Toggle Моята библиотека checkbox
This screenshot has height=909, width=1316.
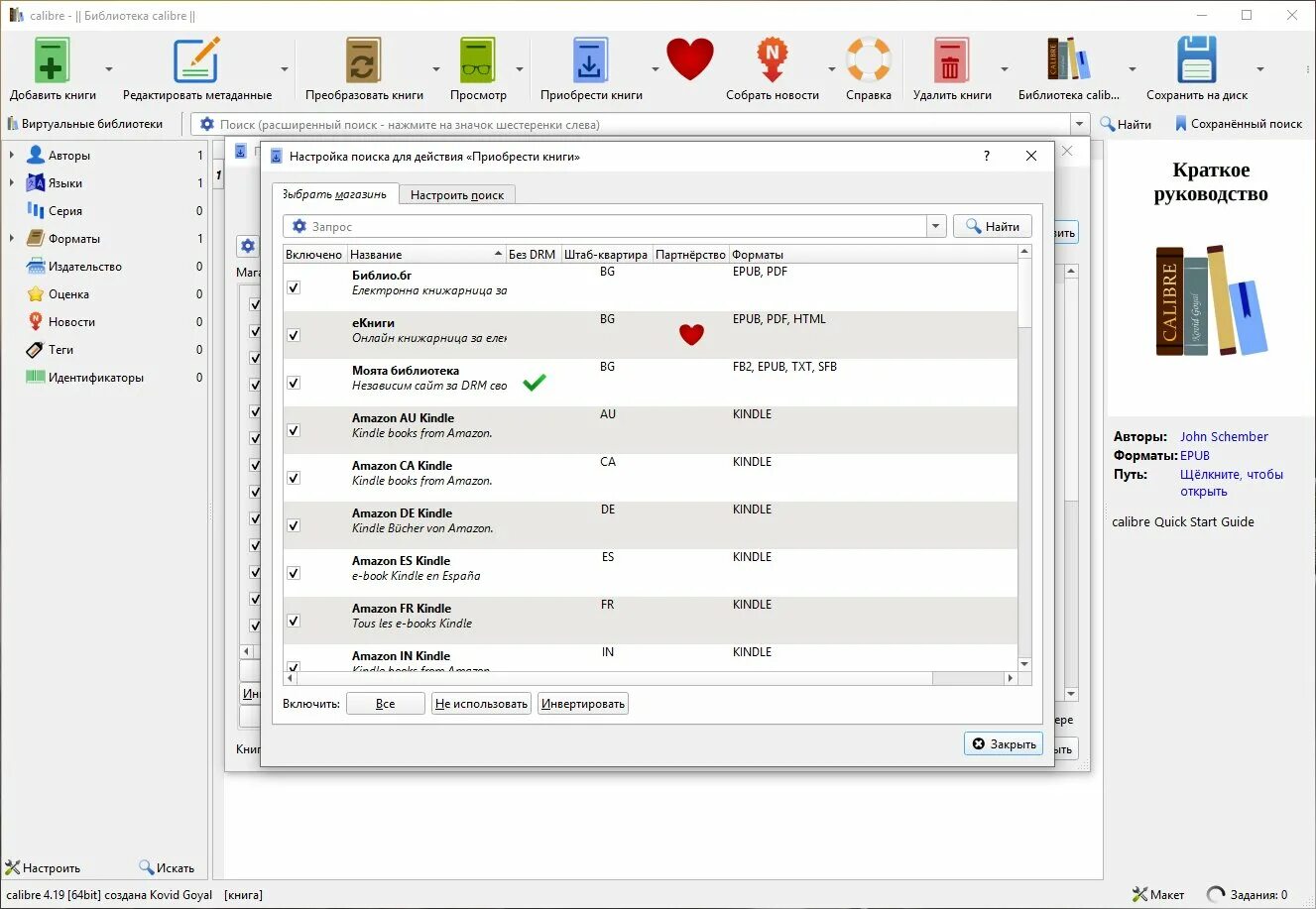tap(294, 383)
